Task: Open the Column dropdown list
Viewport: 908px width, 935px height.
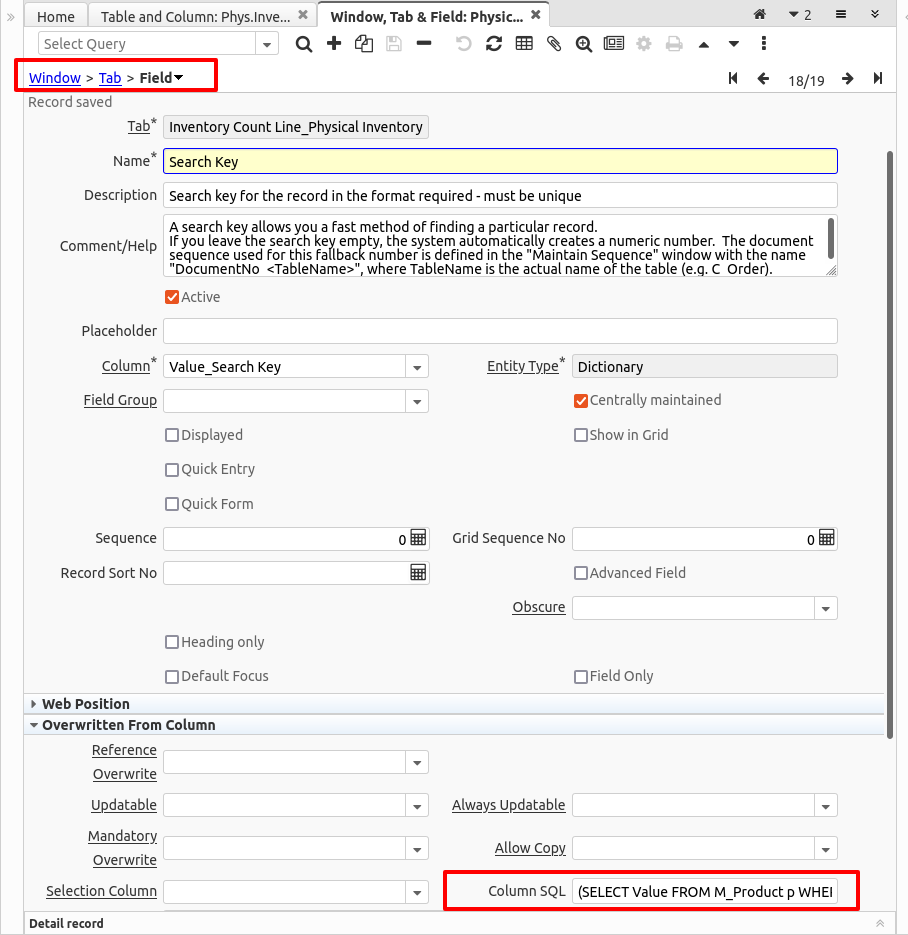Action: [x=417, y=367]
